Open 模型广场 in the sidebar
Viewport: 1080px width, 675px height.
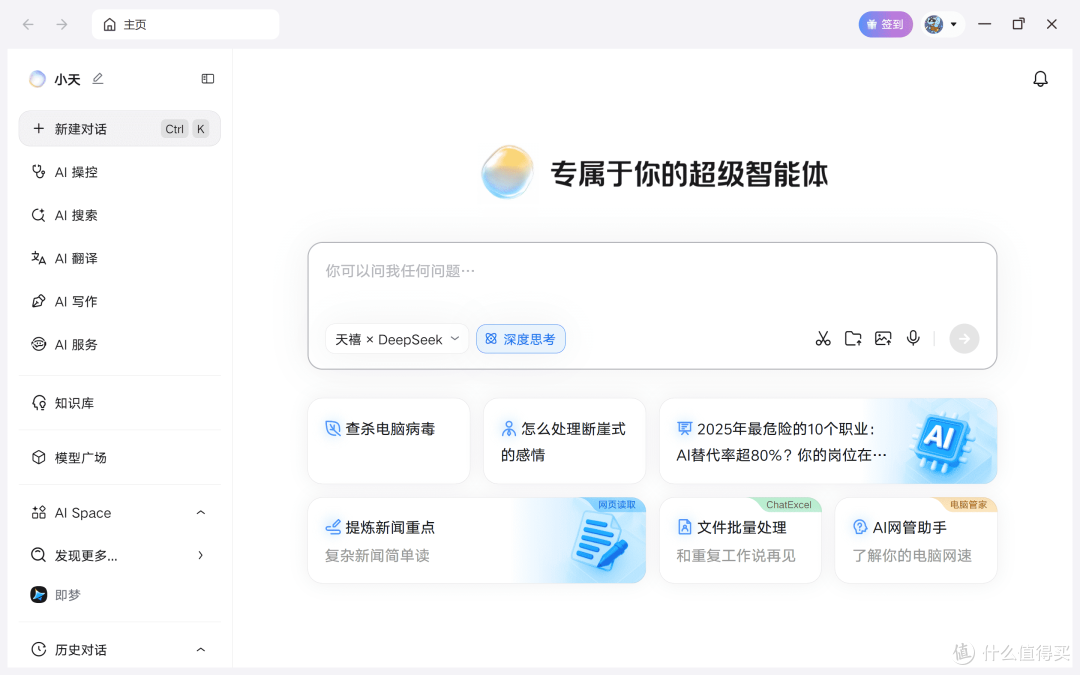[119, 457]
